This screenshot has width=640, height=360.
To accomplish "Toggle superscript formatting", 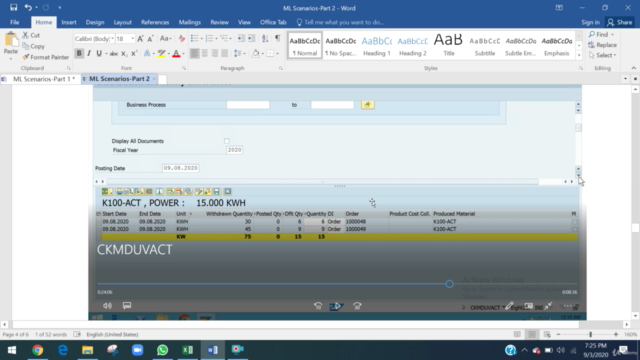I will (x=134, y=53).
